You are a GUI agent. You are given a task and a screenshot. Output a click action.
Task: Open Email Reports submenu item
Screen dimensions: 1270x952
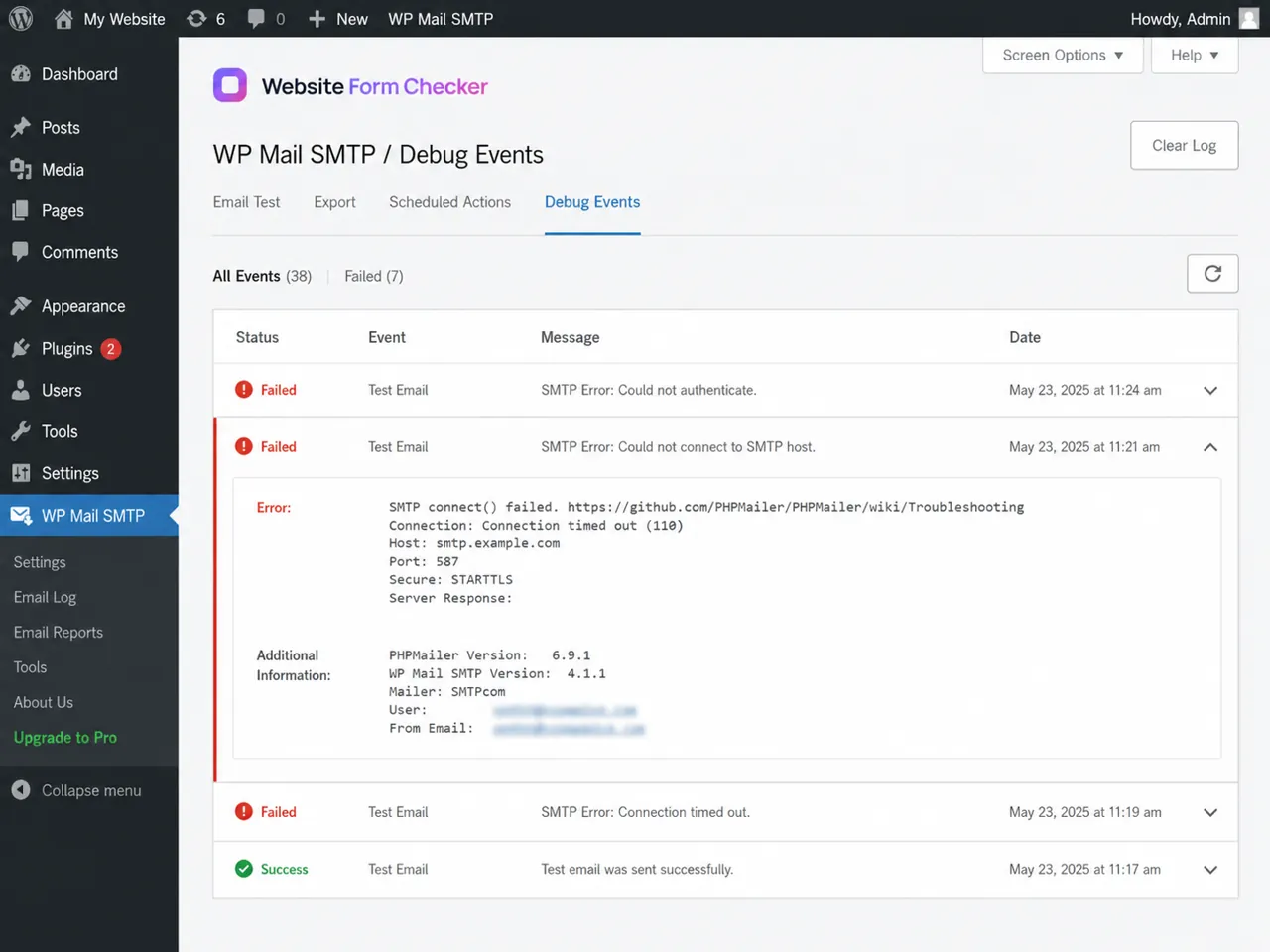coord(59,633)
